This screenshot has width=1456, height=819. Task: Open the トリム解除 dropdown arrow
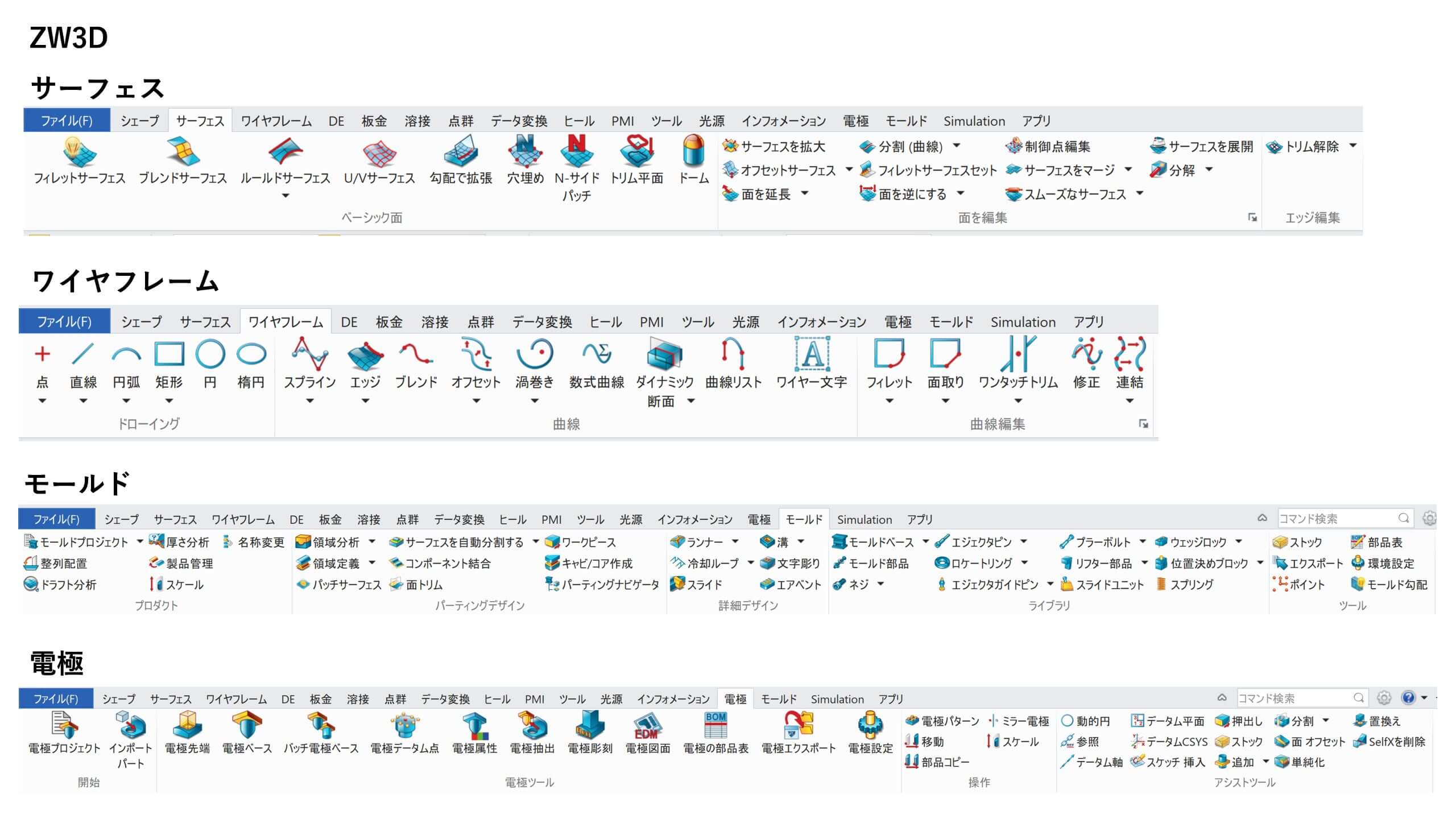click(1353, 146)
